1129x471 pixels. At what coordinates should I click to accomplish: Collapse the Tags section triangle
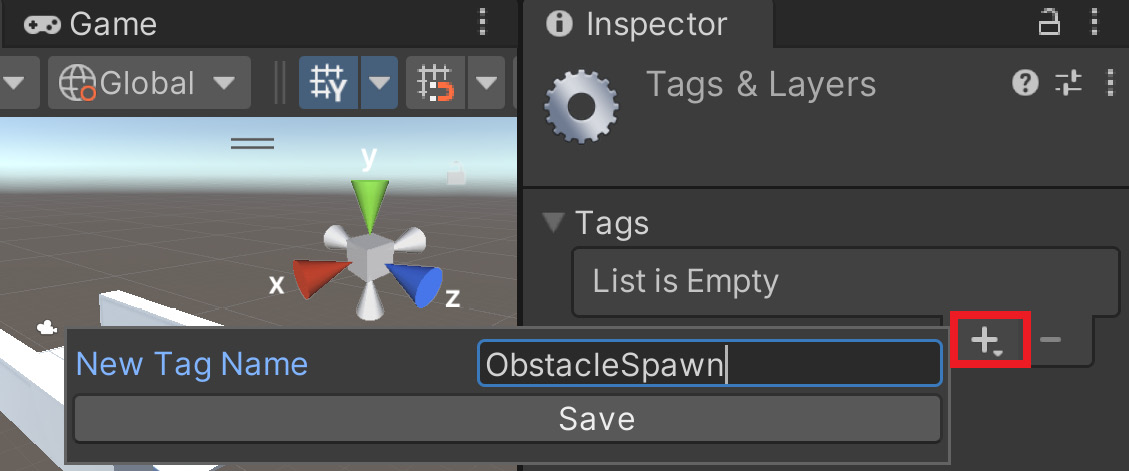[554, 223]
